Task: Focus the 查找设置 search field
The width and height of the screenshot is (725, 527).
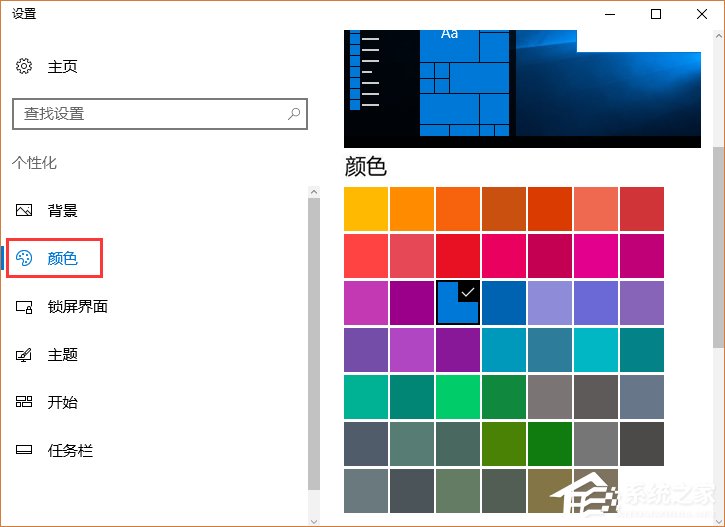Action: point(160,113)
